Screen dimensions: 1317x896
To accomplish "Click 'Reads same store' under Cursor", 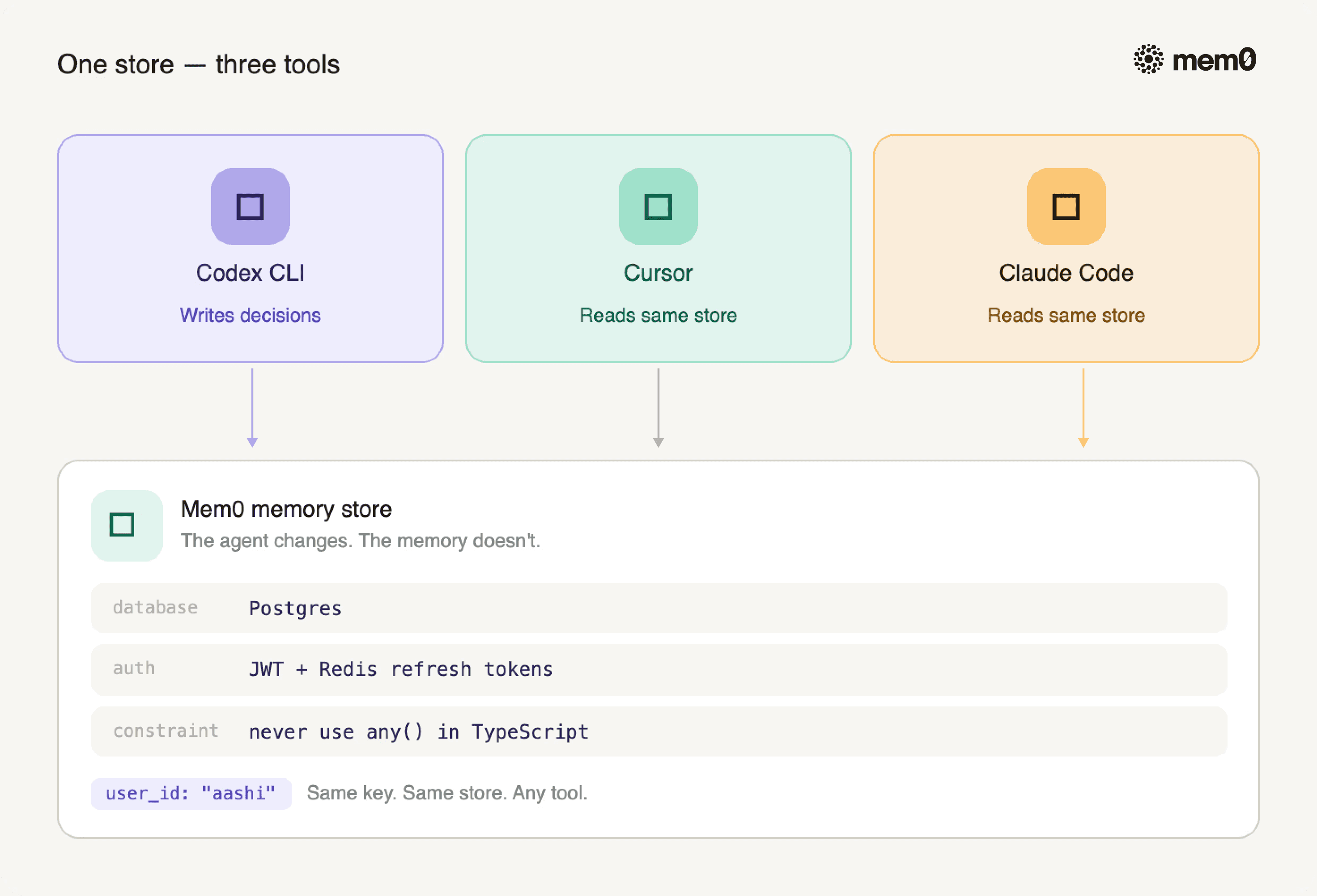I will pos(658,316).
